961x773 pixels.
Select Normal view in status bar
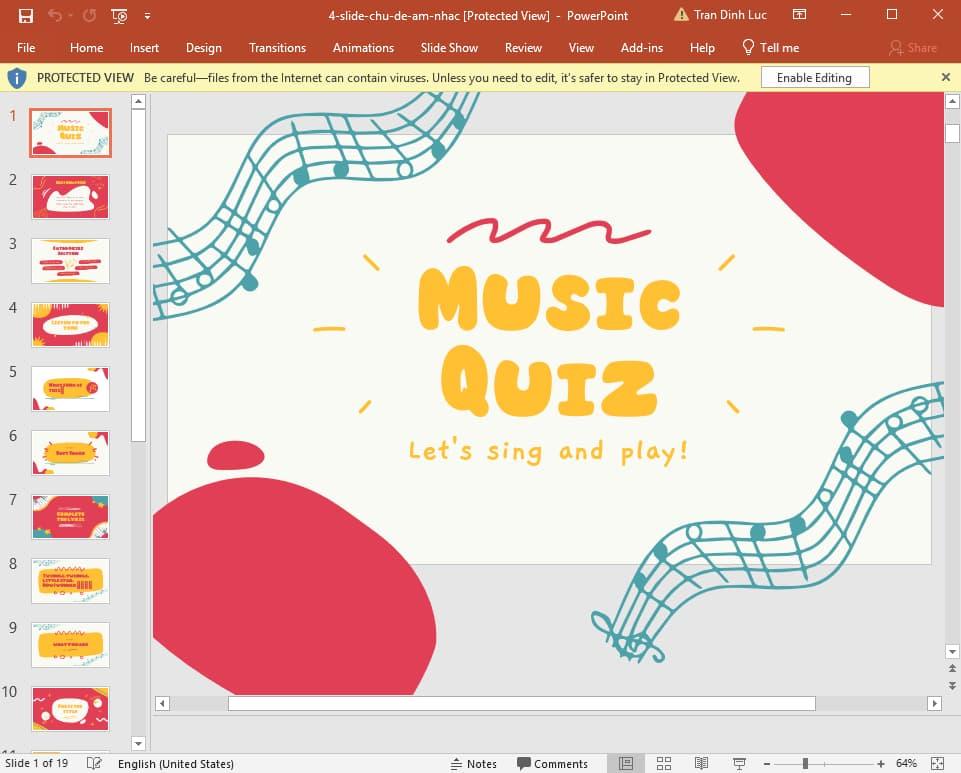(x=626, y=763)
